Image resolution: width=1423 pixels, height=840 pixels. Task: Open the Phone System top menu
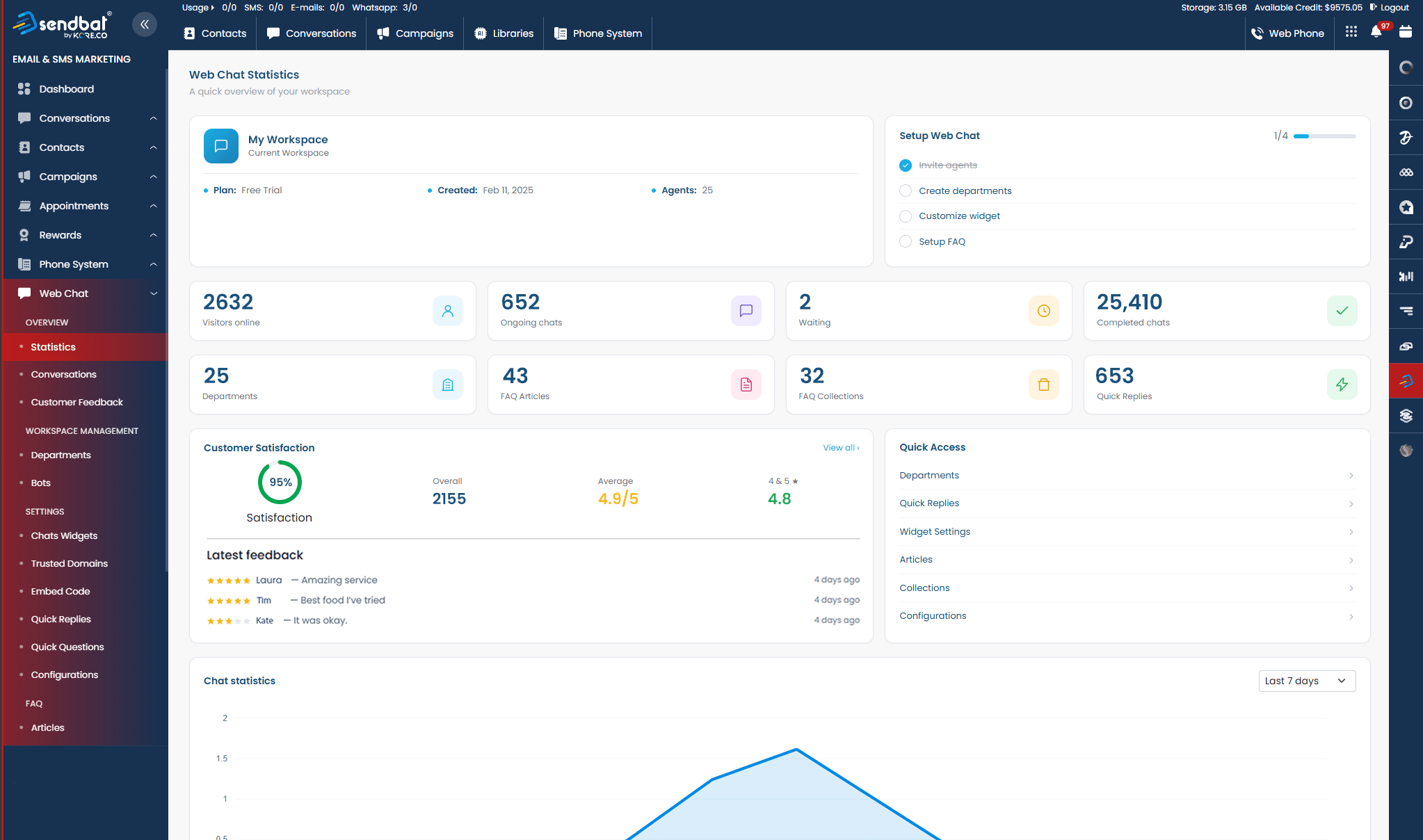pos(598,33)
